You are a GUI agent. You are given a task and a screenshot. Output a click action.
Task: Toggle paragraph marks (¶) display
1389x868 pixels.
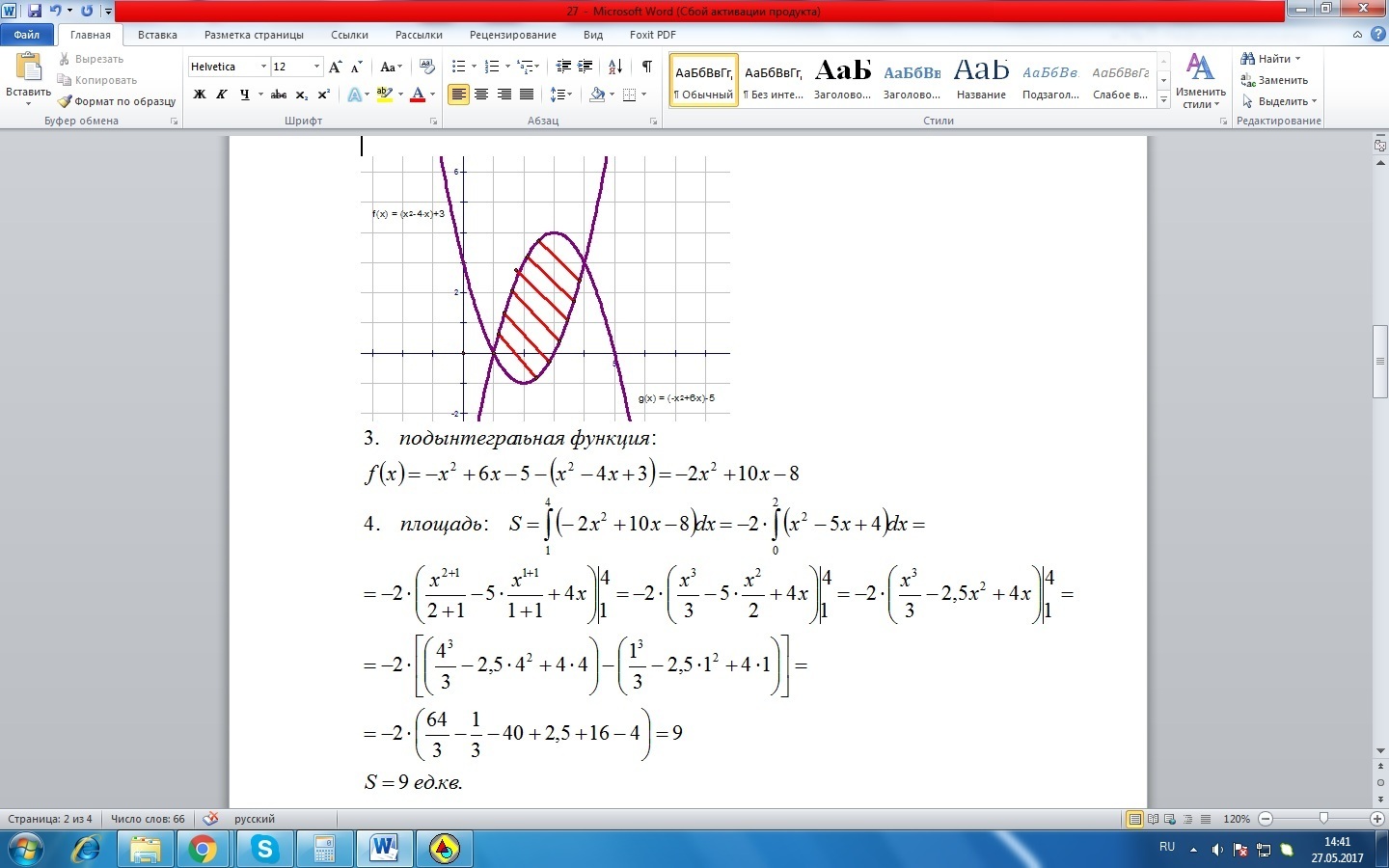(647, 67)
